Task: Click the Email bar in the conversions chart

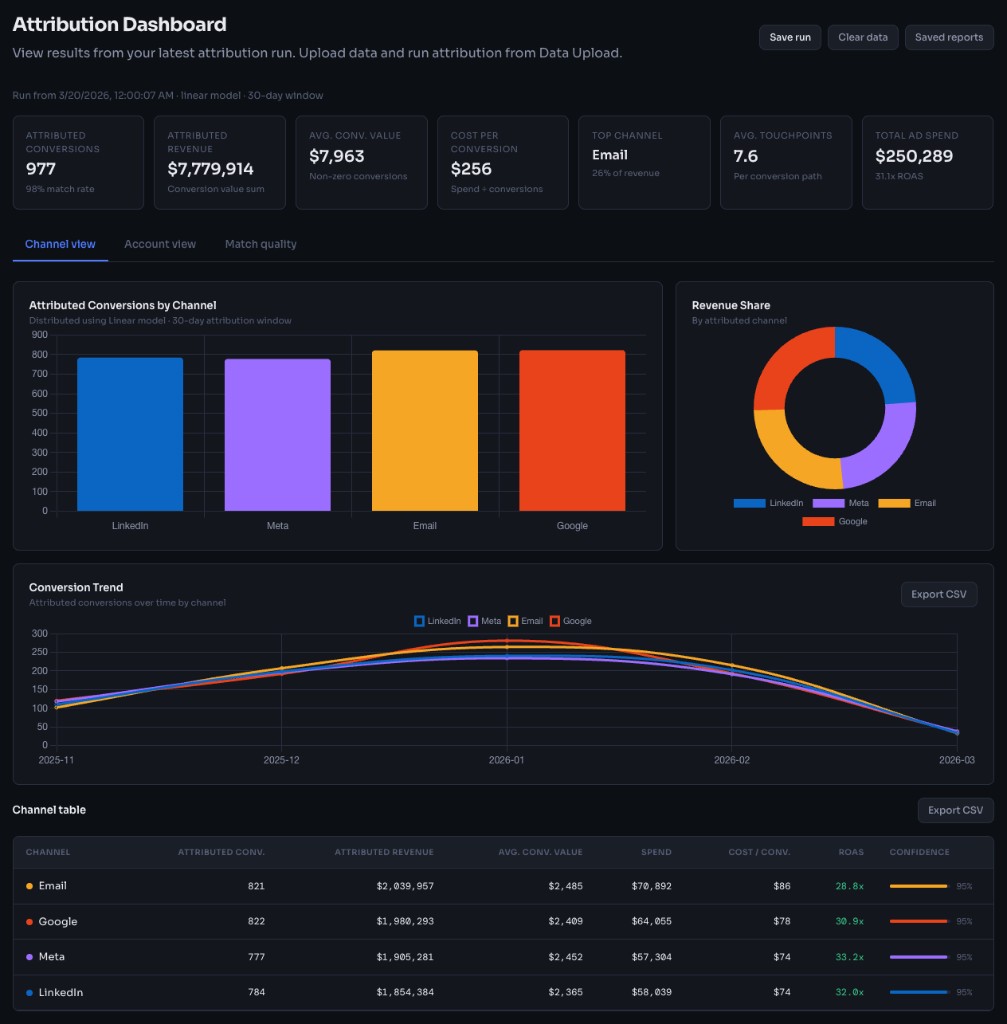Action: [424, 430]
